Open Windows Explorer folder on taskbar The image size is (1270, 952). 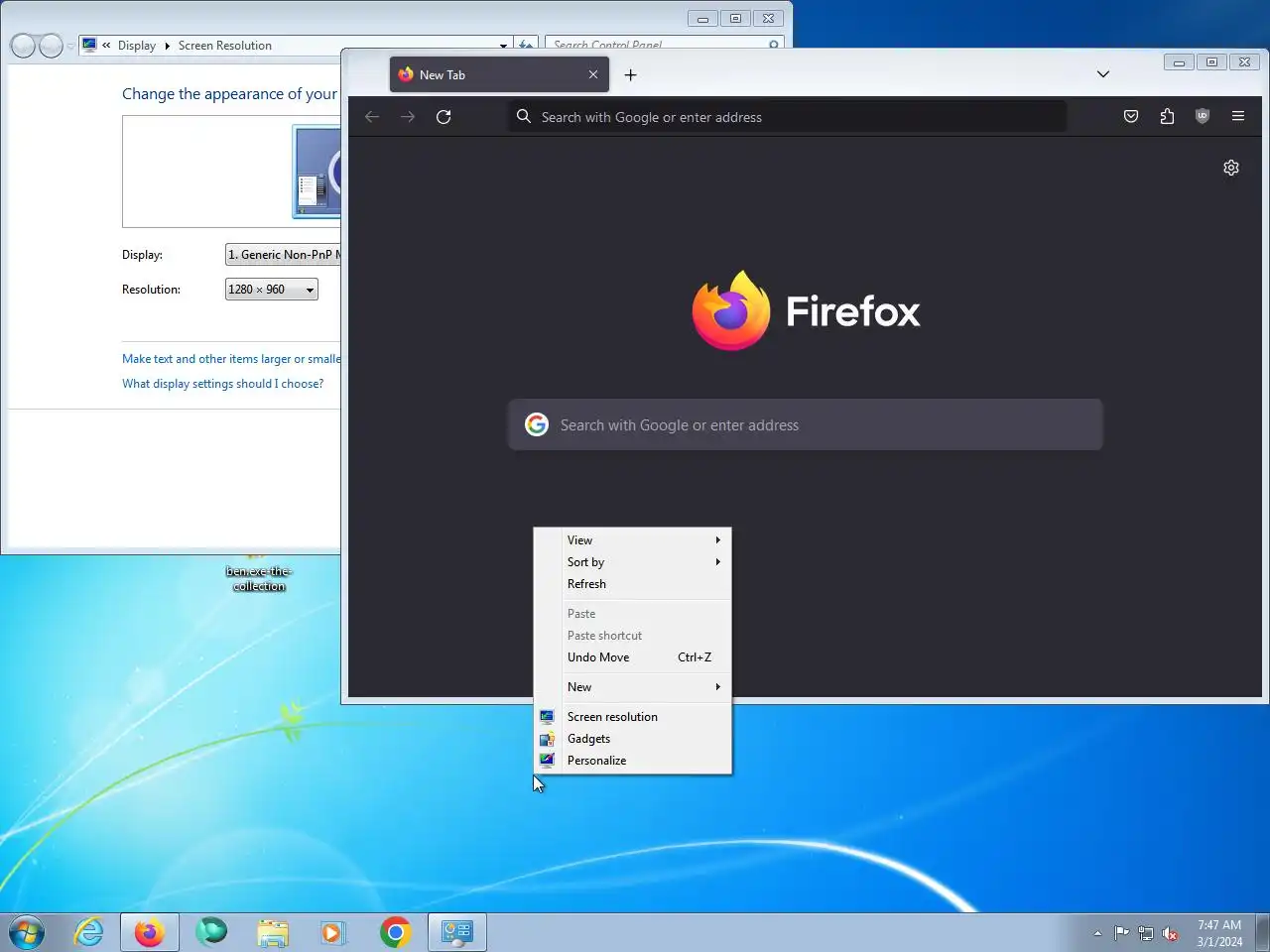(273, 932)
